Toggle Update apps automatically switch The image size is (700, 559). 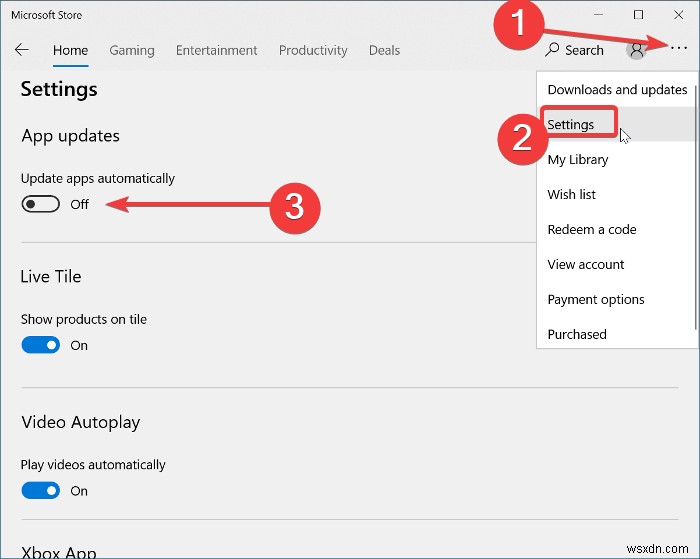[x=41, y=204]
